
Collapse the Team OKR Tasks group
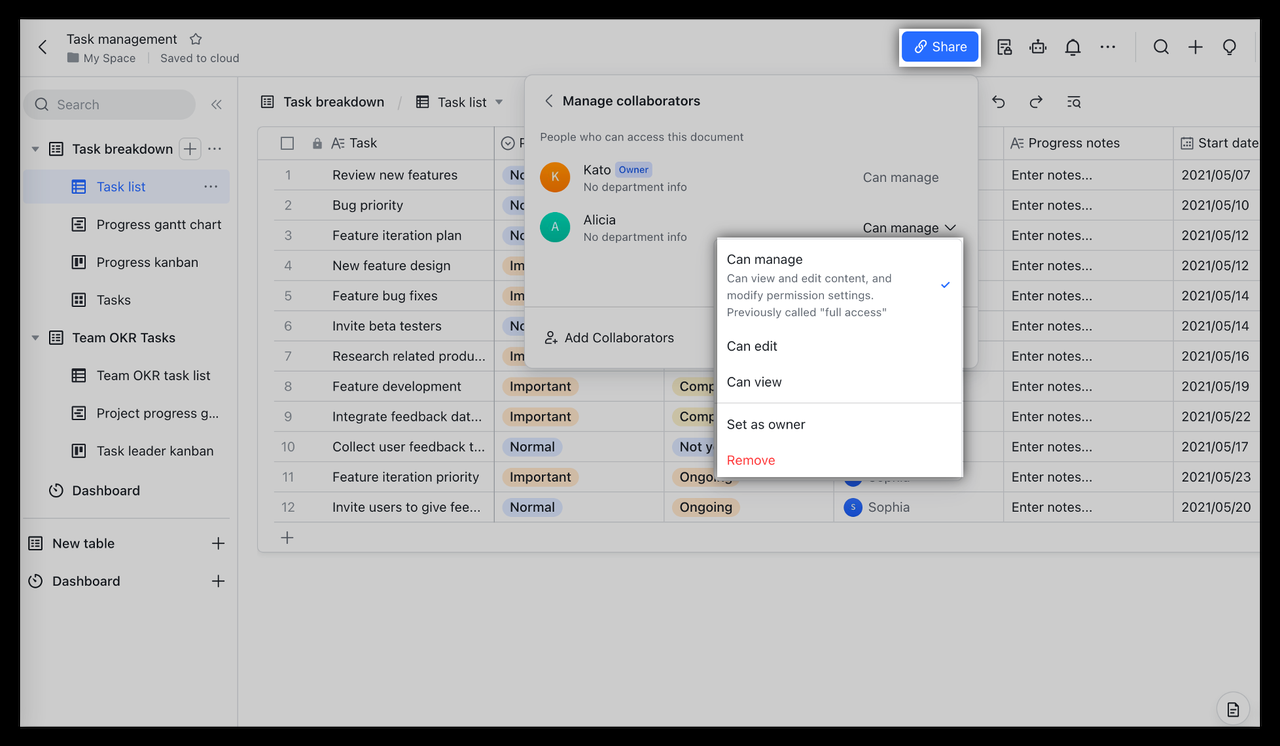point(35,338)
